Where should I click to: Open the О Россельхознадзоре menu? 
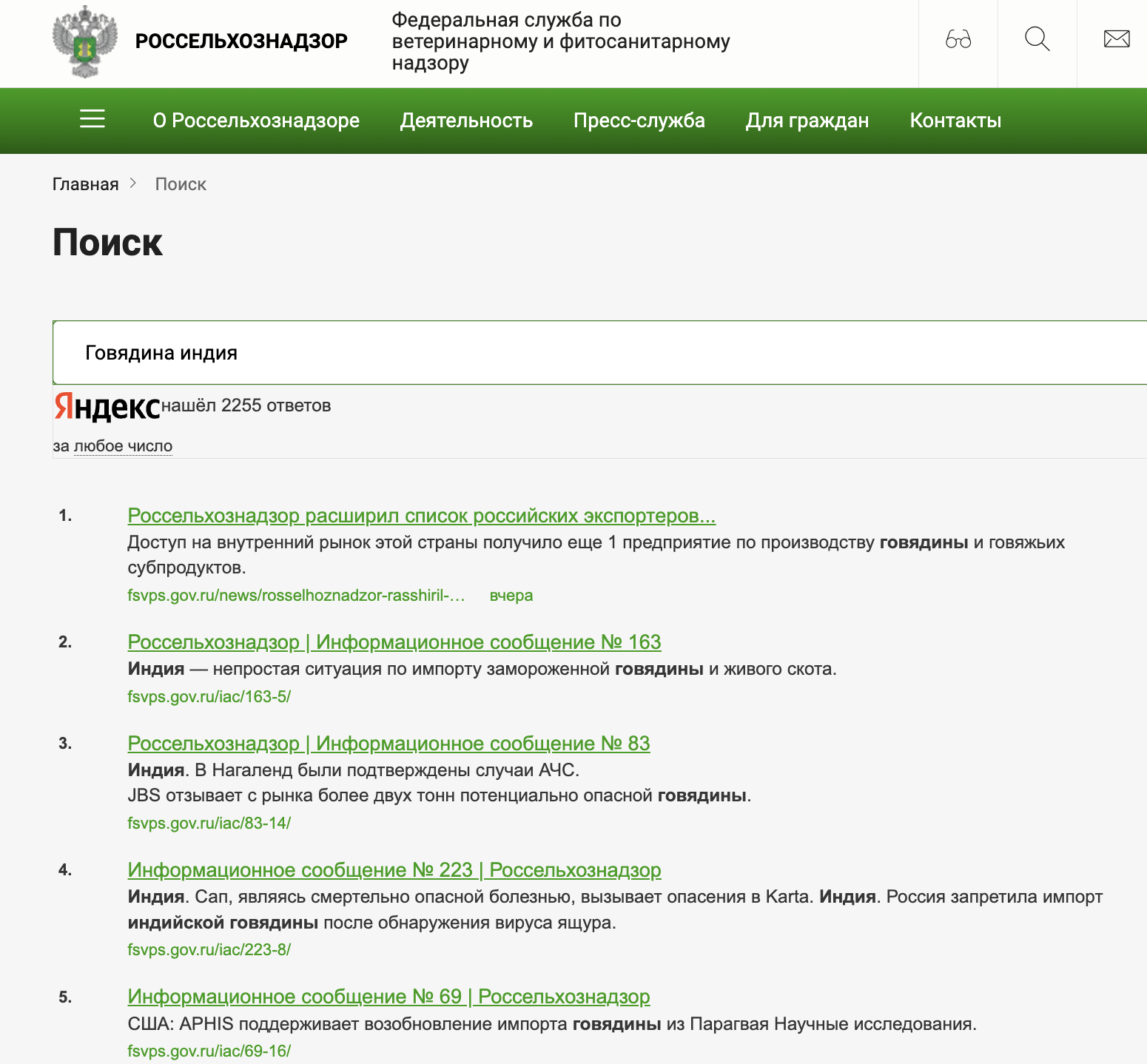pos(256,120)
